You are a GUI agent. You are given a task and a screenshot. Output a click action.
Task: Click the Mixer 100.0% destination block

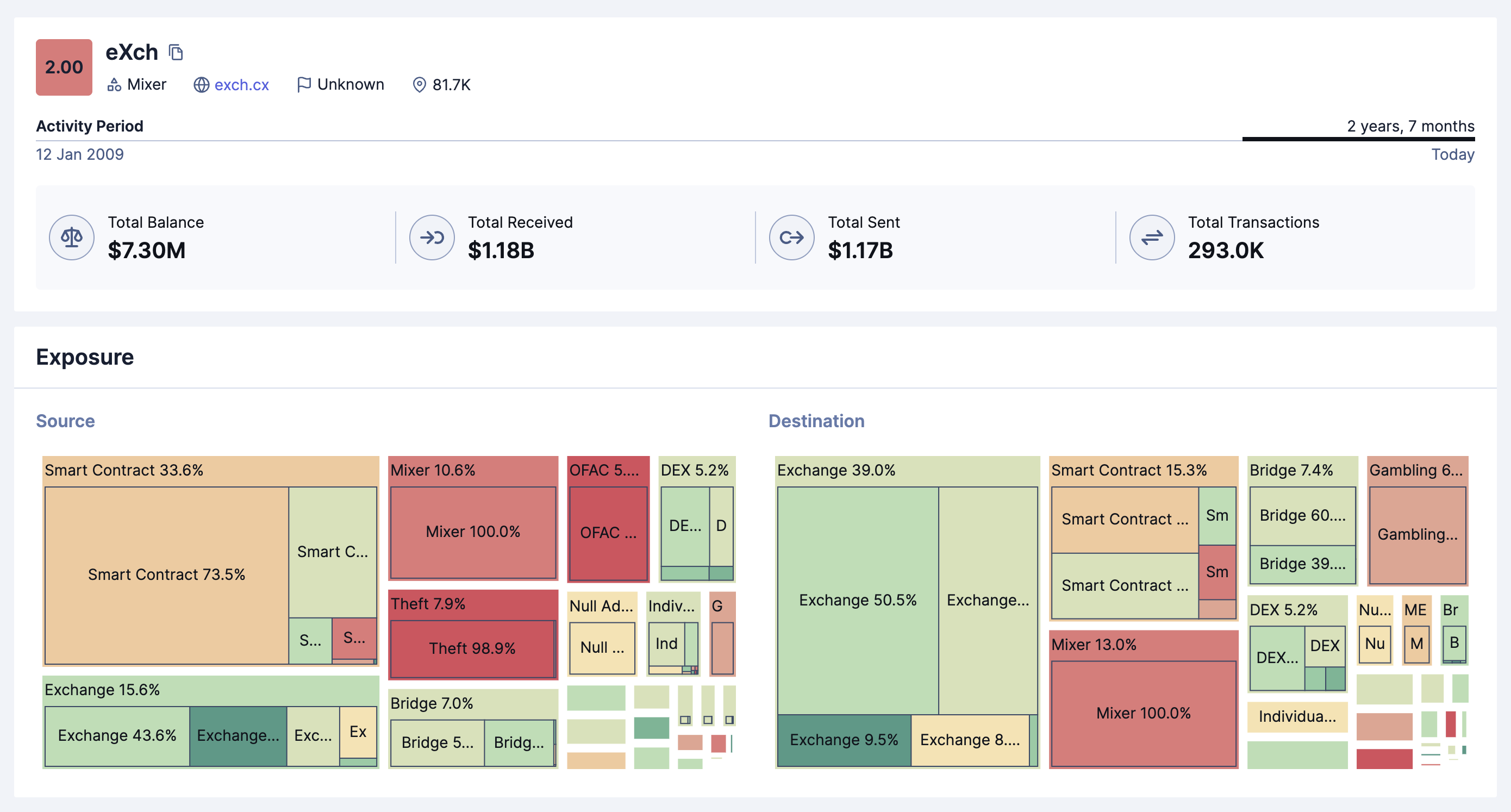click(1142, 713)
